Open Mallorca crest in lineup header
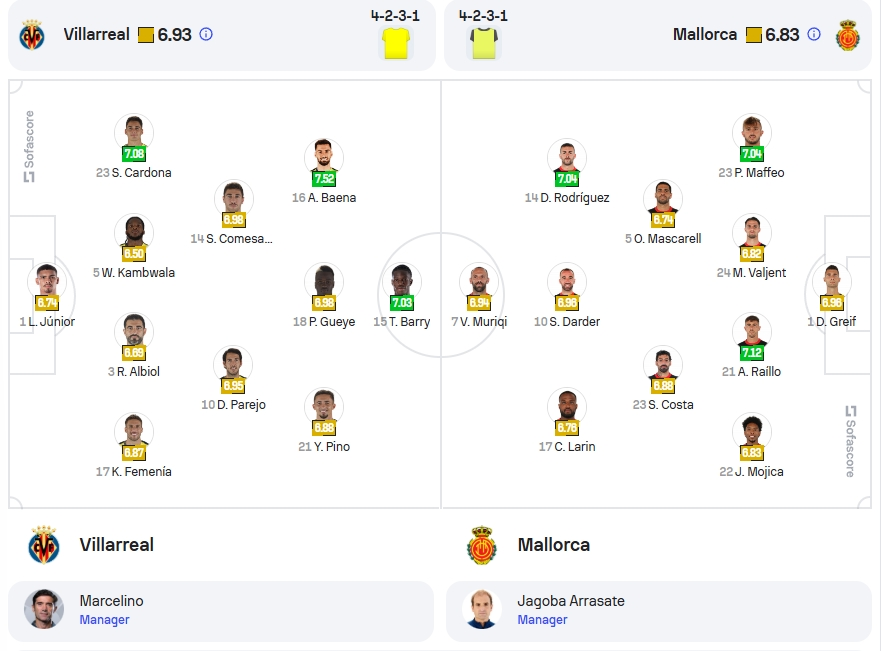881x651 pixels. [x=848, y=35]
